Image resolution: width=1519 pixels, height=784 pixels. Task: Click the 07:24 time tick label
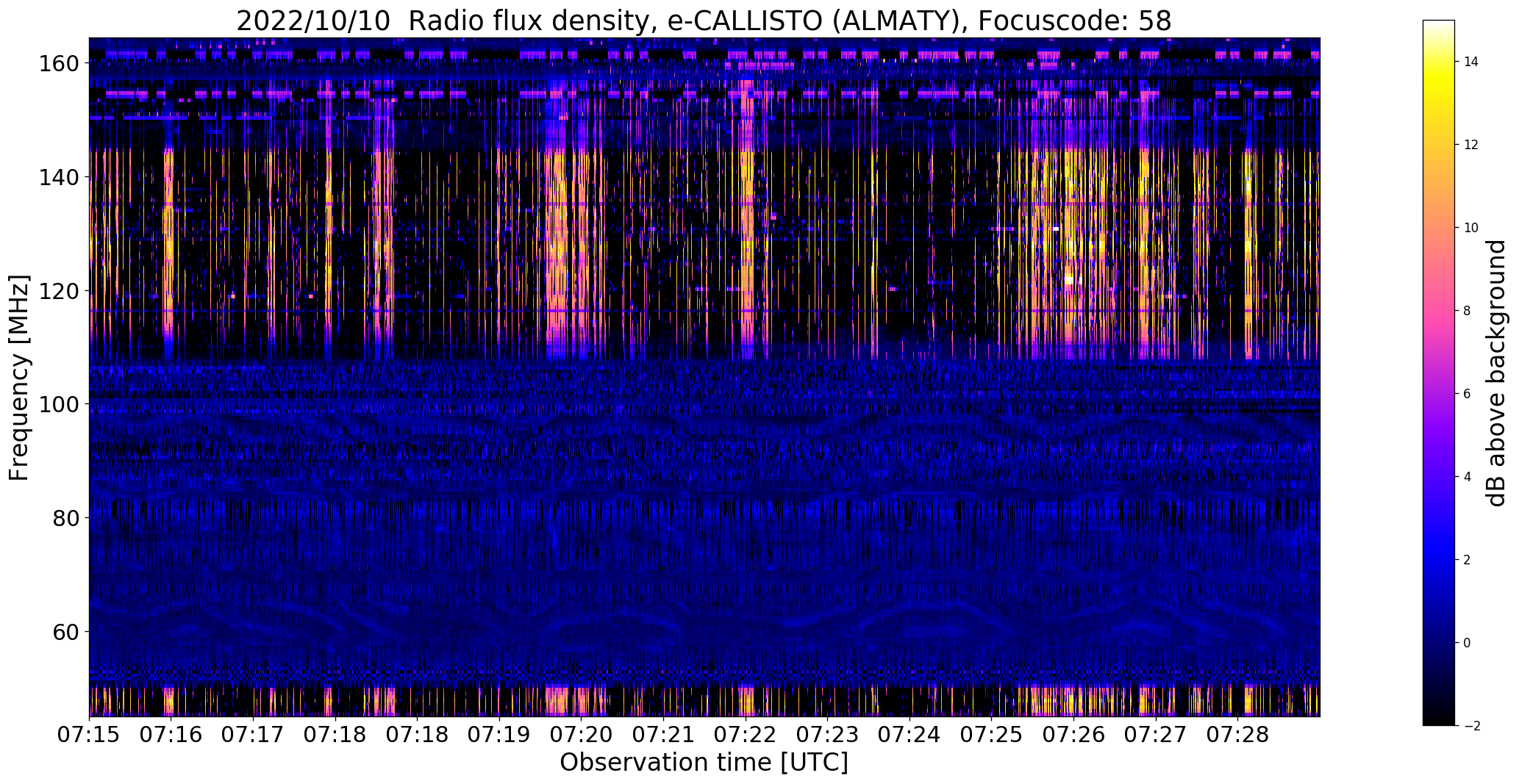click(909, 735)
